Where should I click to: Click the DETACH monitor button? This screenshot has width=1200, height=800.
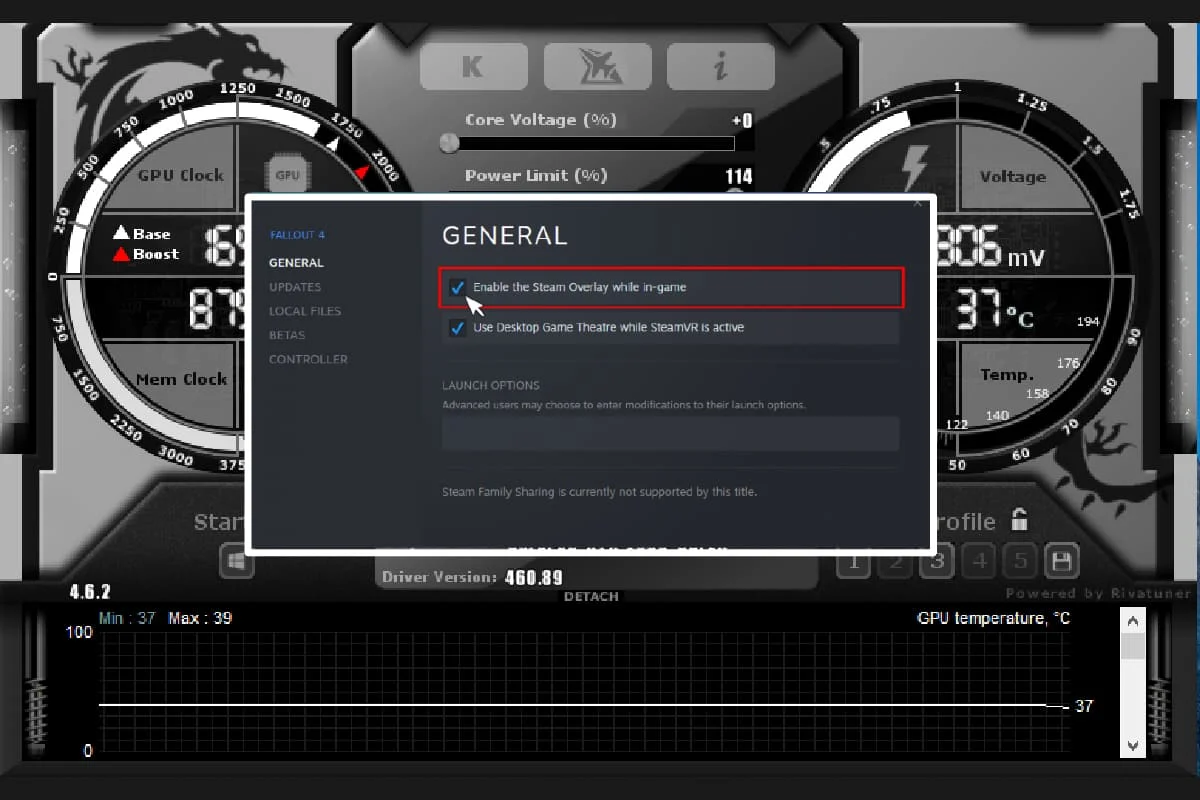[591, 596]
